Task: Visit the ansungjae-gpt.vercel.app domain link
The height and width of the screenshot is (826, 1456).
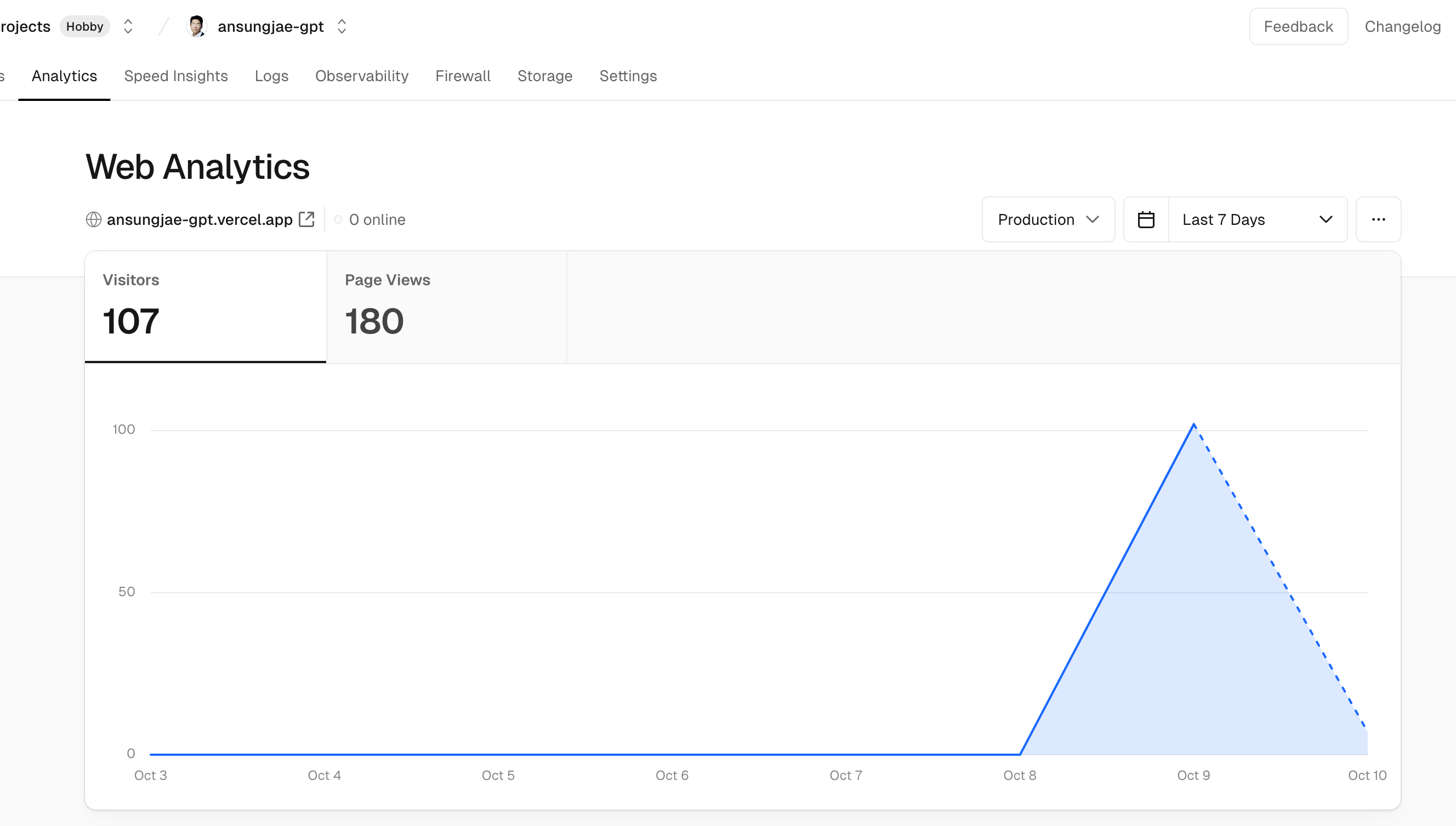Action: tap(200, 219)
